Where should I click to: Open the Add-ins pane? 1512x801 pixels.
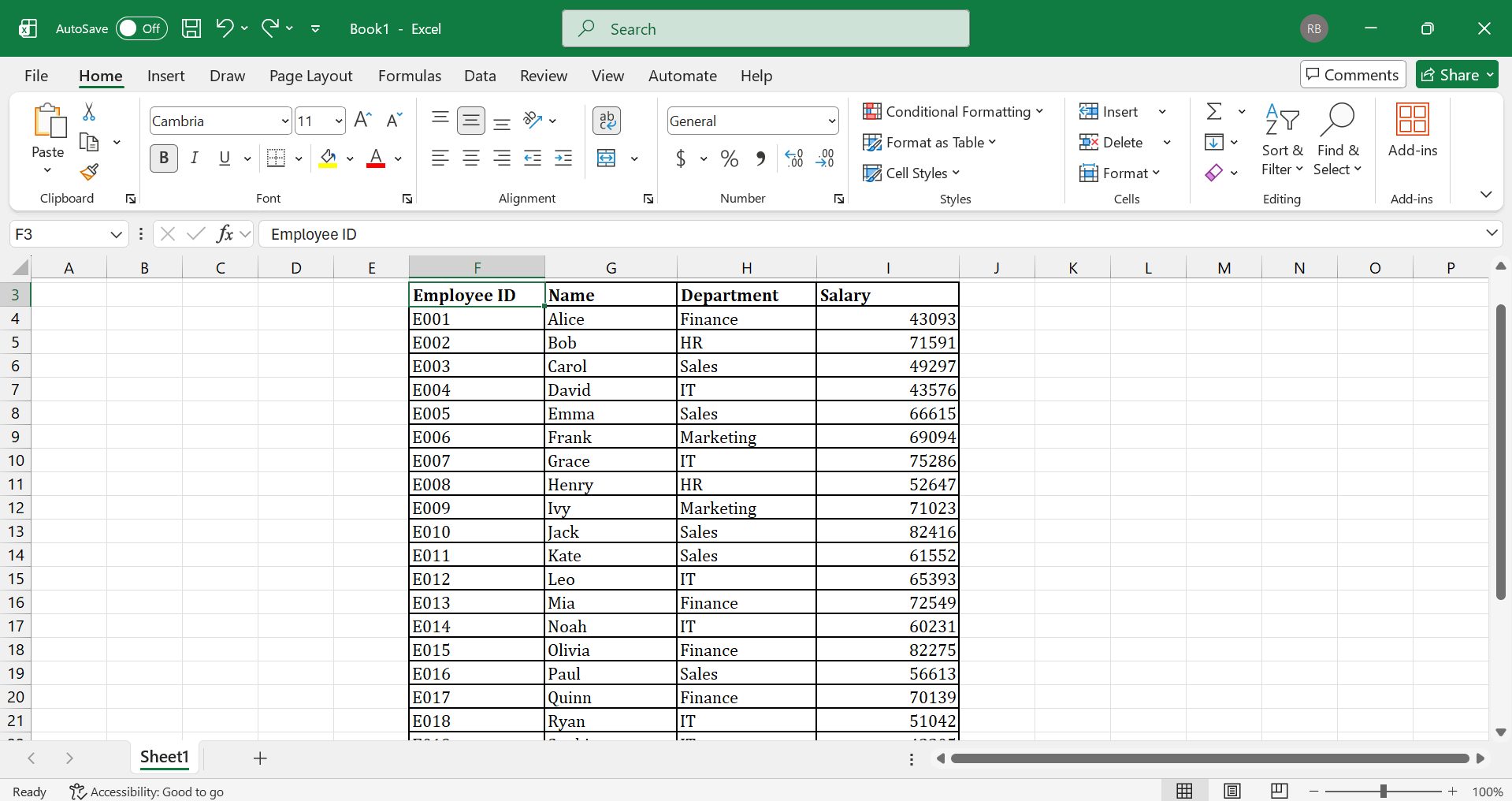pos(1413,131)
